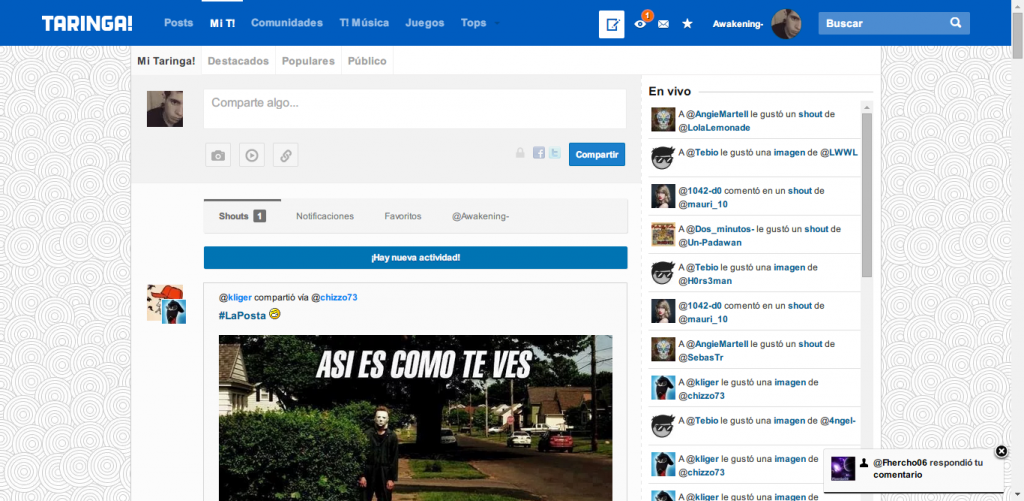1024x501 pixels.
Task: Select the Shouts tab
Action: pos(242,216)
